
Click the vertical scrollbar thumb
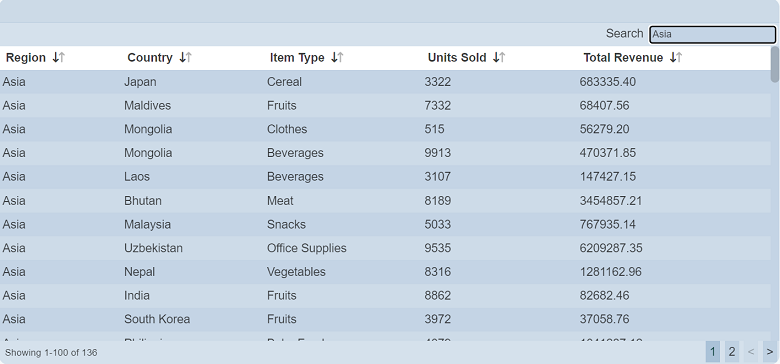(x=775, y=65)
